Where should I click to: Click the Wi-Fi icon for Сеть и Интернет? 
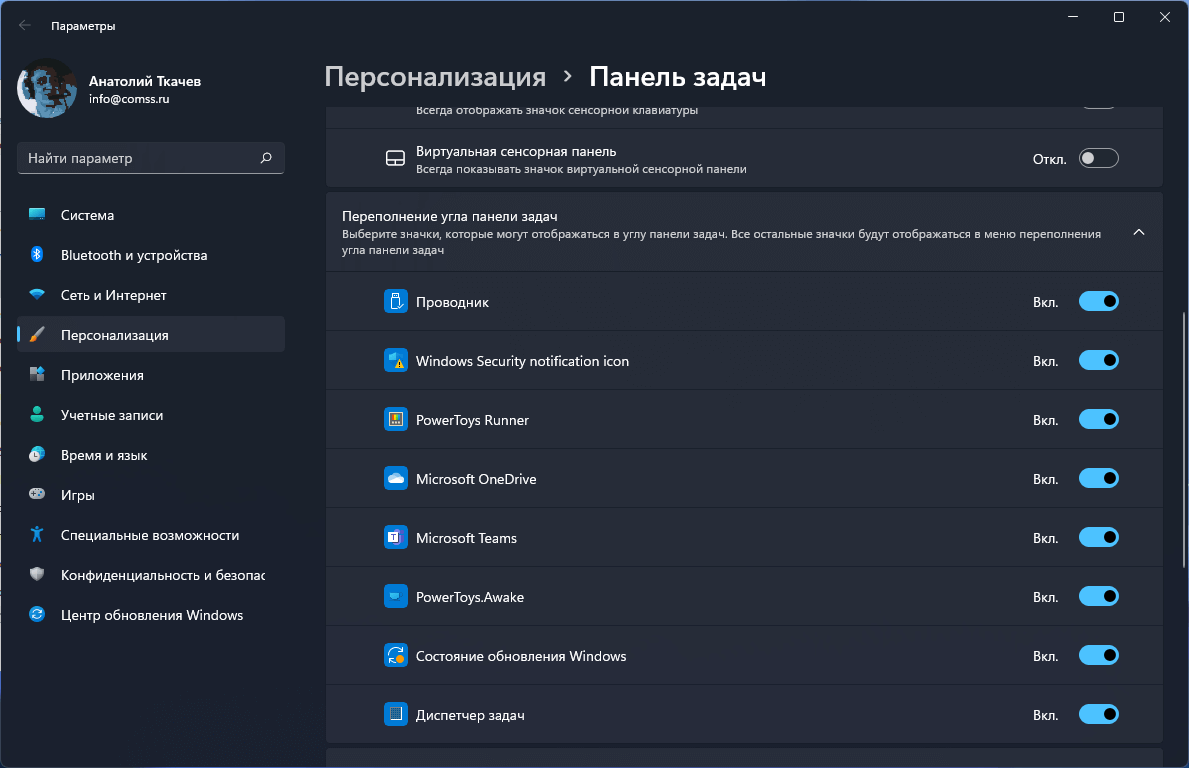[36, 294]
